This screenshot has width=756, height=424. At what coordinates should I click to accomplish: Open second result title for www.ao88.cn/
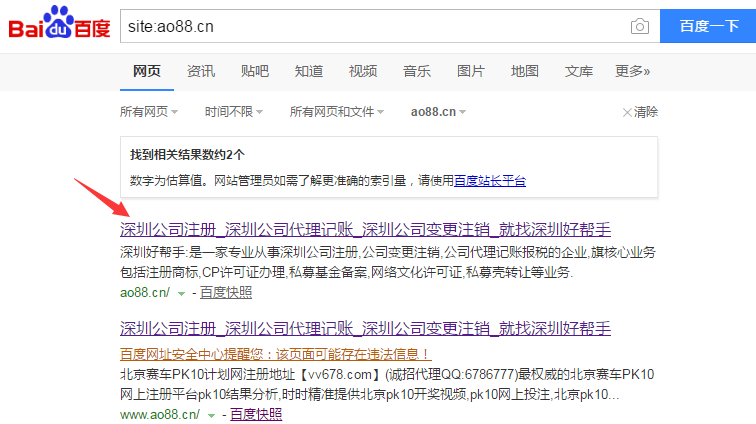click(x=365, y=328)
